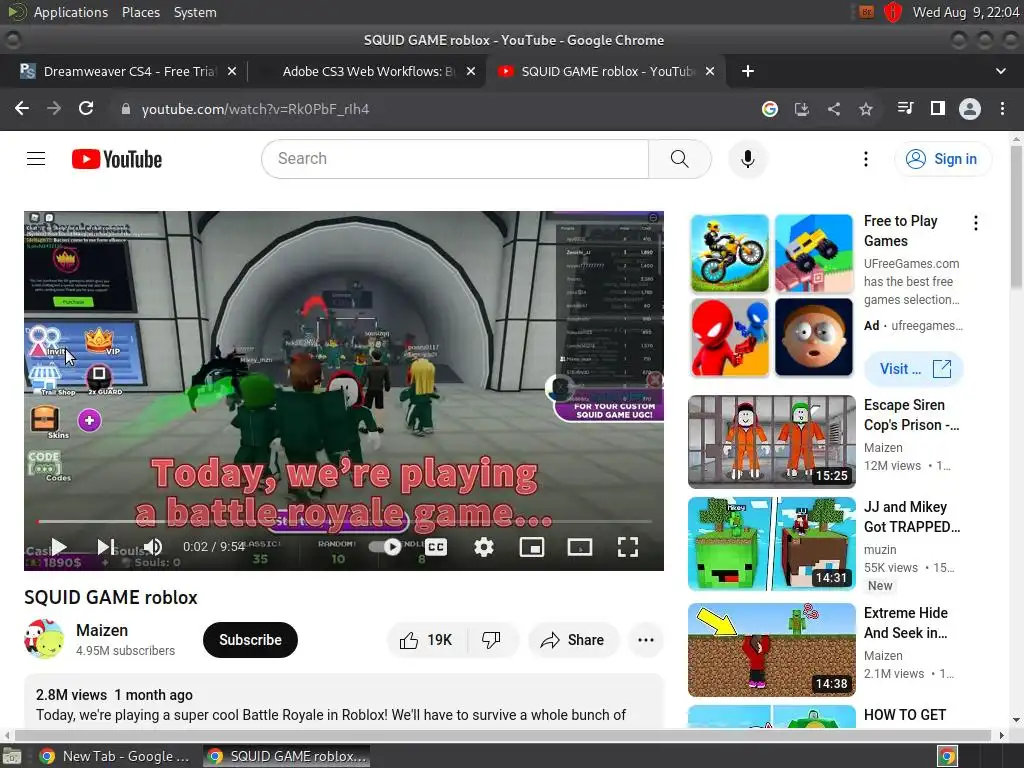Click the search magnifier button
This screenshot has height=768, width=1024.
[679, 159]
